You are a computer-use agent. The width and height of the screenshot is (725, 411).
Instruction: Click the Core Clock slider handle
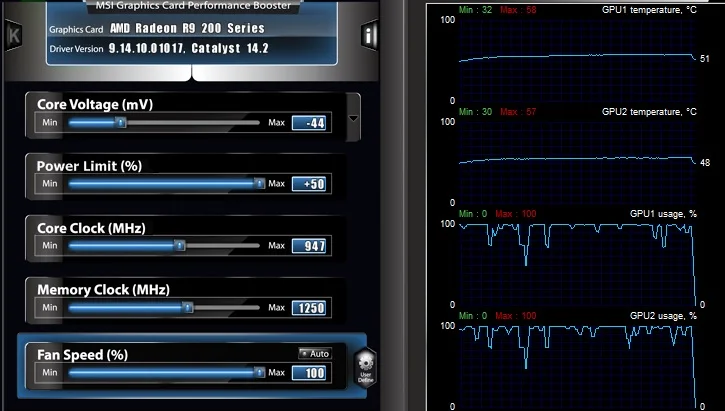pyautogui.click(x=179, y=245)
